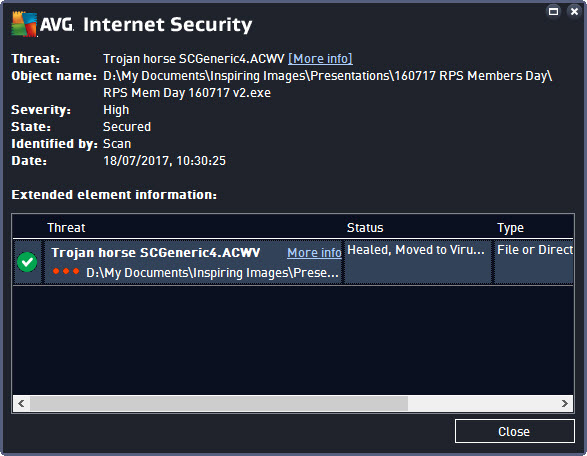The height and width of the screenshot is (456, 587).
Task: Click the truncated D:\My Documents path in row
Action: pos(212,273)
